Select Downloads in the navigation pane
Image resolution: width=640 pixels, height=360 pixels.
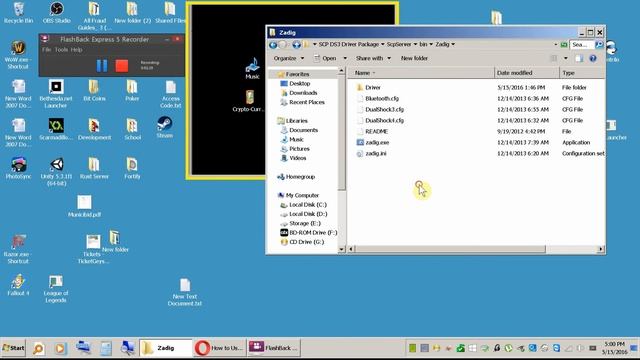pyautogui.click(x=299, y=93)
